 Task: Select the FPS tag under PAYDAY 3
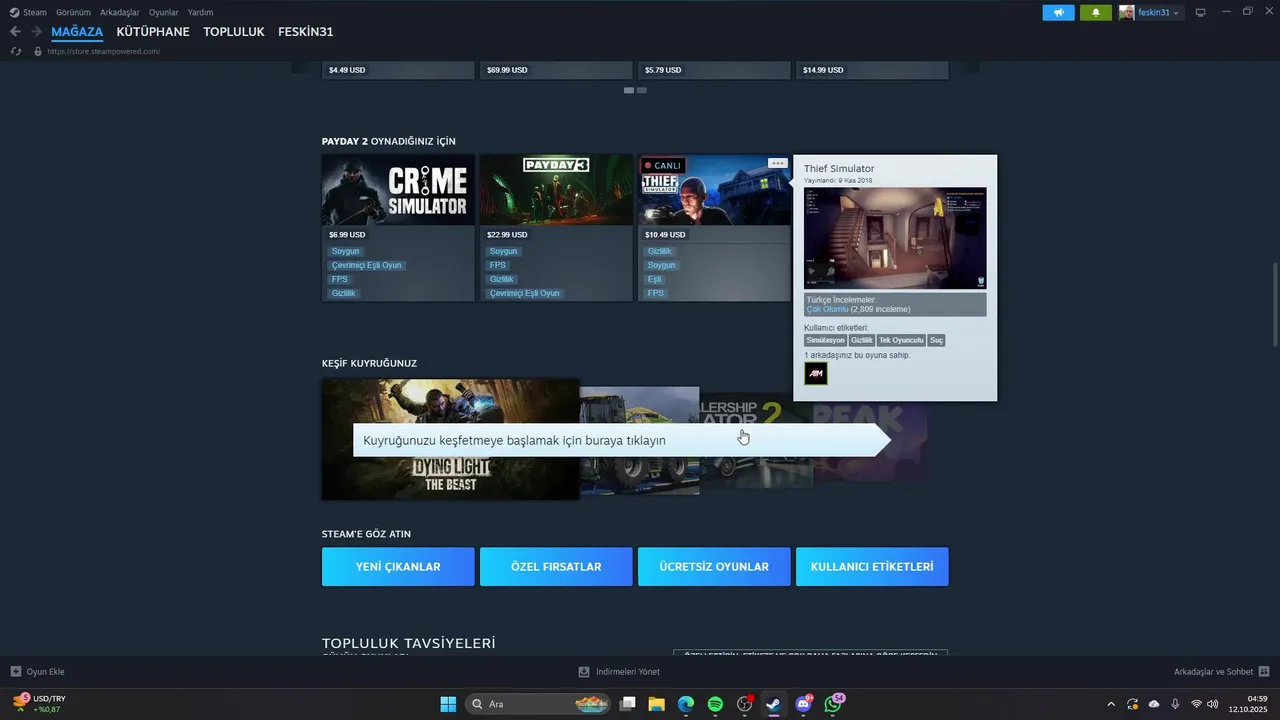point(498,265)
